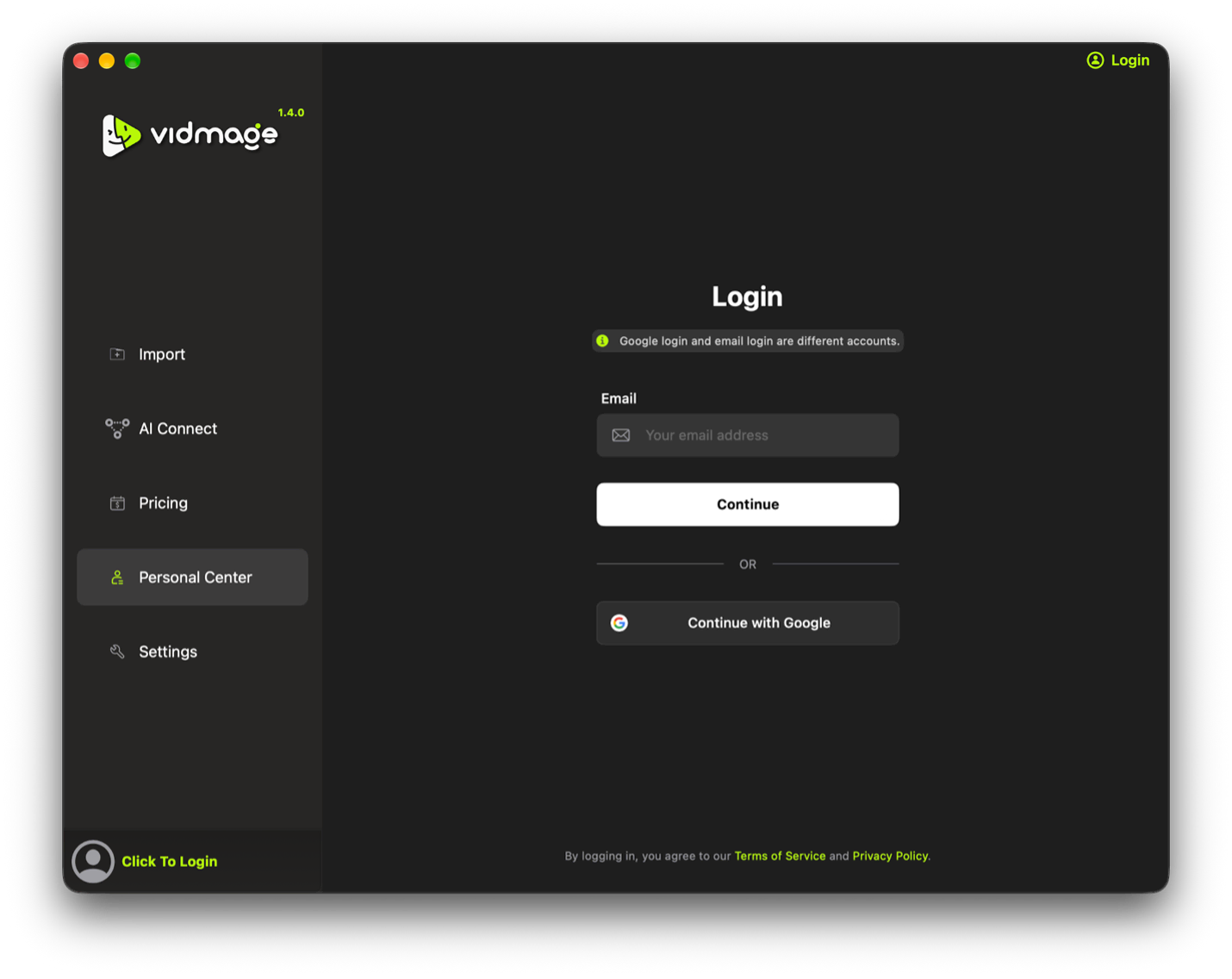
Task: Choose Continue with Google
Action: (748, 623)
